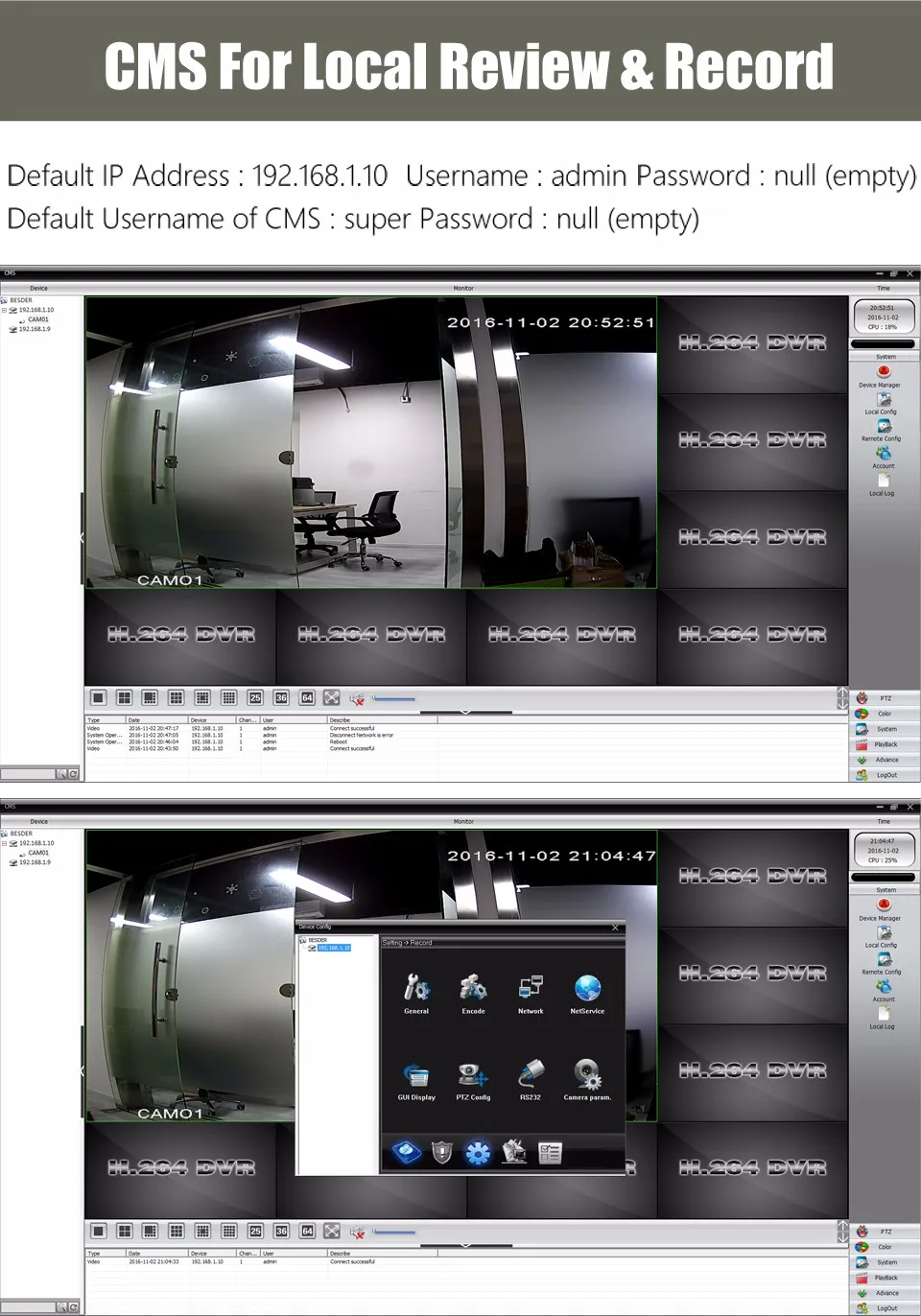Click the LogOut button

click(884, 775)
